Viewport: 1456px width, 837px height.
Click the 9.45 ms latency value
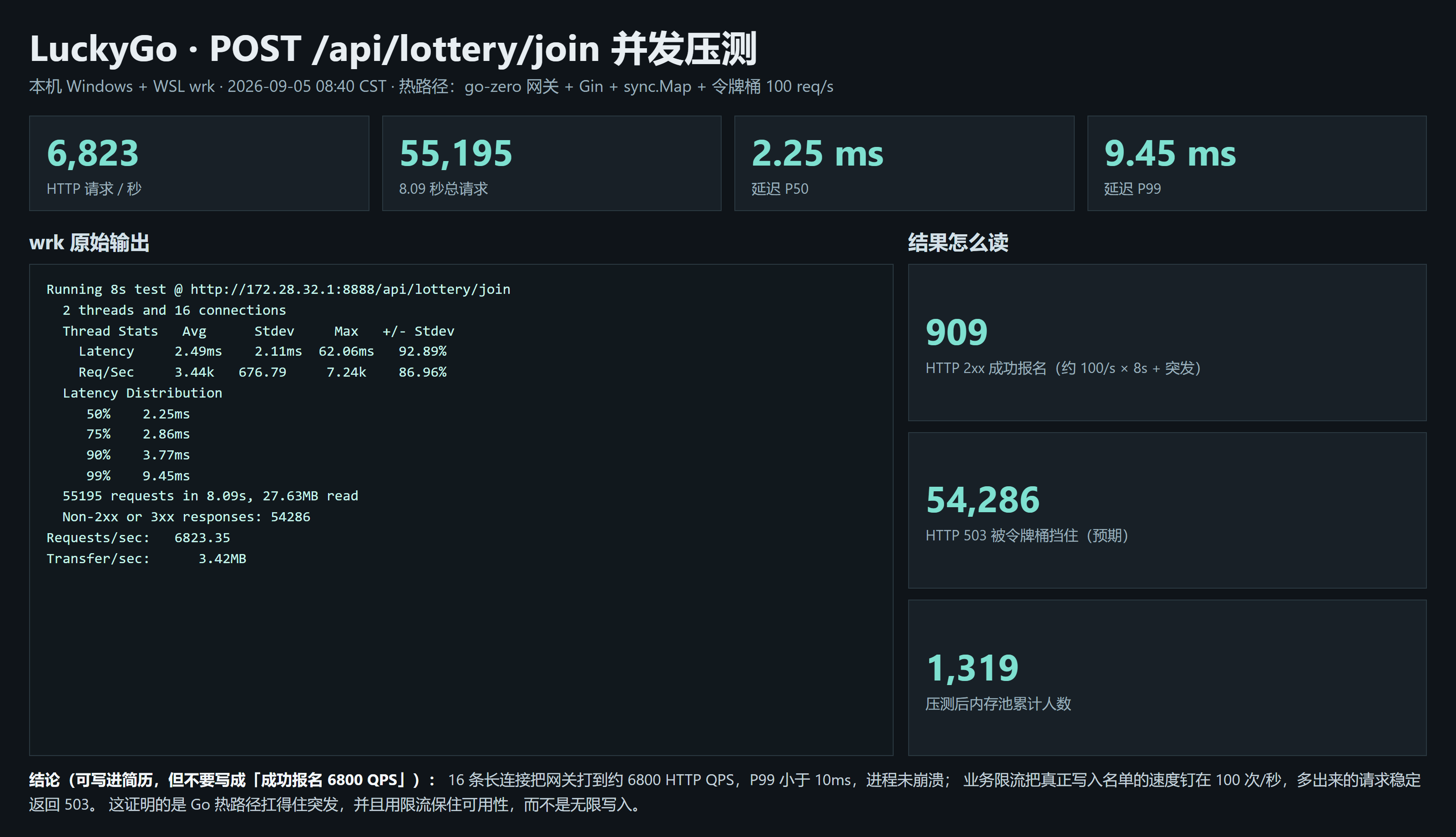(x=1170, y=153)
